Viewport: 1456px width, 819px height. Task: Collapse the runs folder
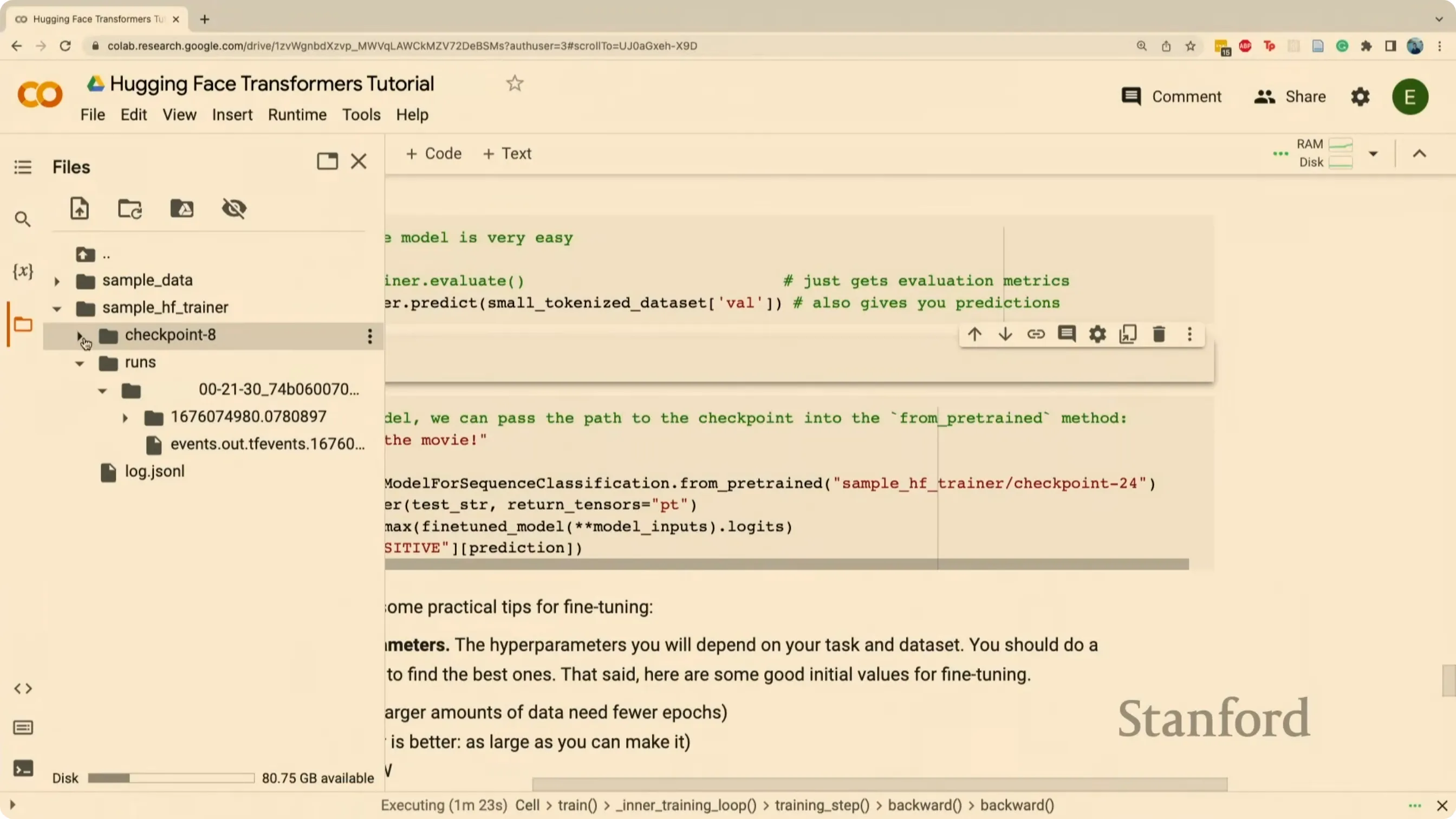80,363
